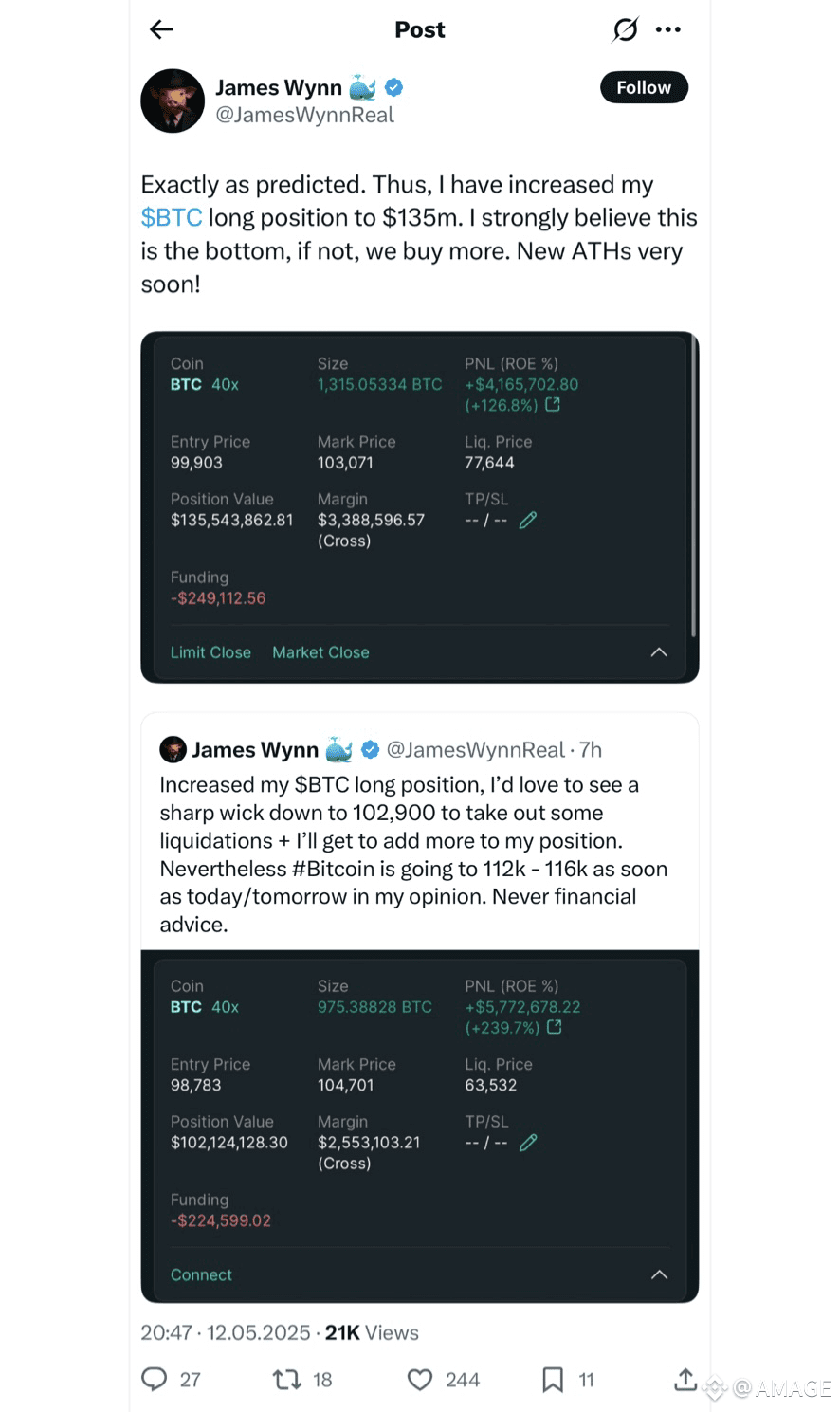Click the pencil icon on the second position card
The width and height of the screenshot is (840, 1412).
click(x=528, y=1143)
